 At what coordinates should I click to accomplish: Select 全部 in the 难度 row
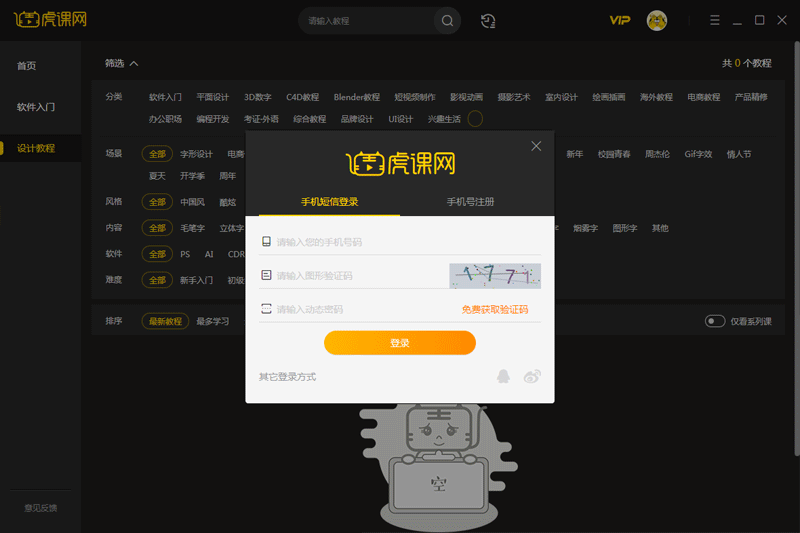click(157, 280)
